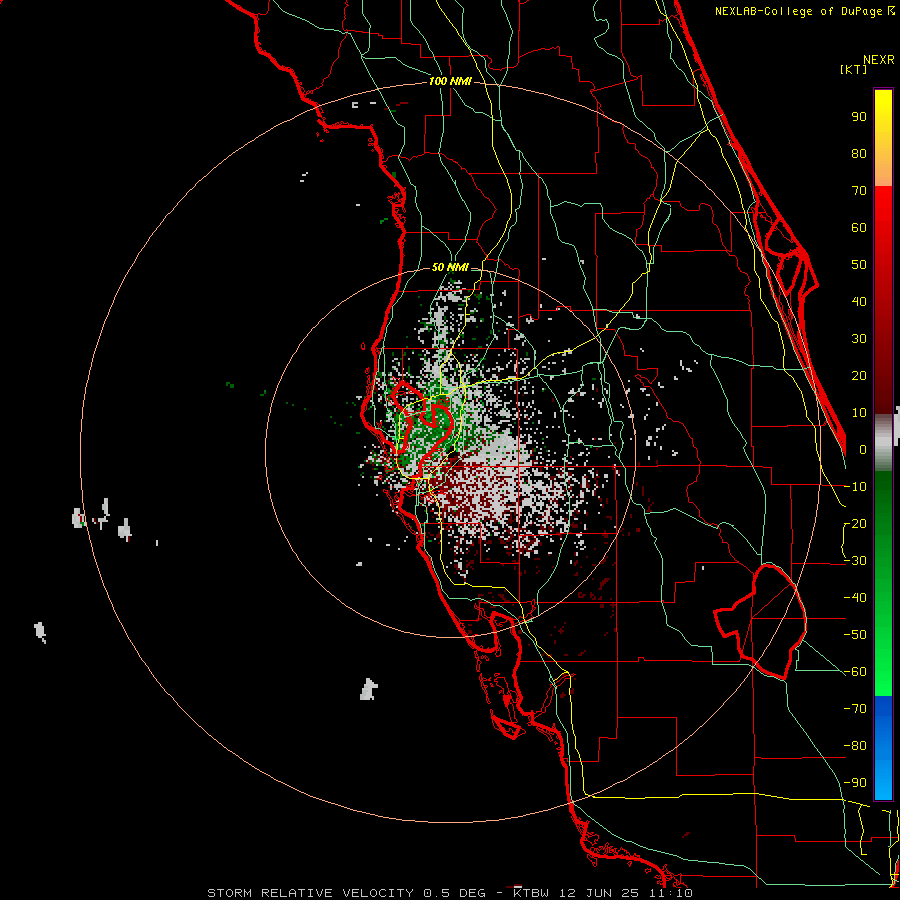The image size is (900, 900).
Task: Click the -50 knot scale value
Action: click(x=855, y=635)
